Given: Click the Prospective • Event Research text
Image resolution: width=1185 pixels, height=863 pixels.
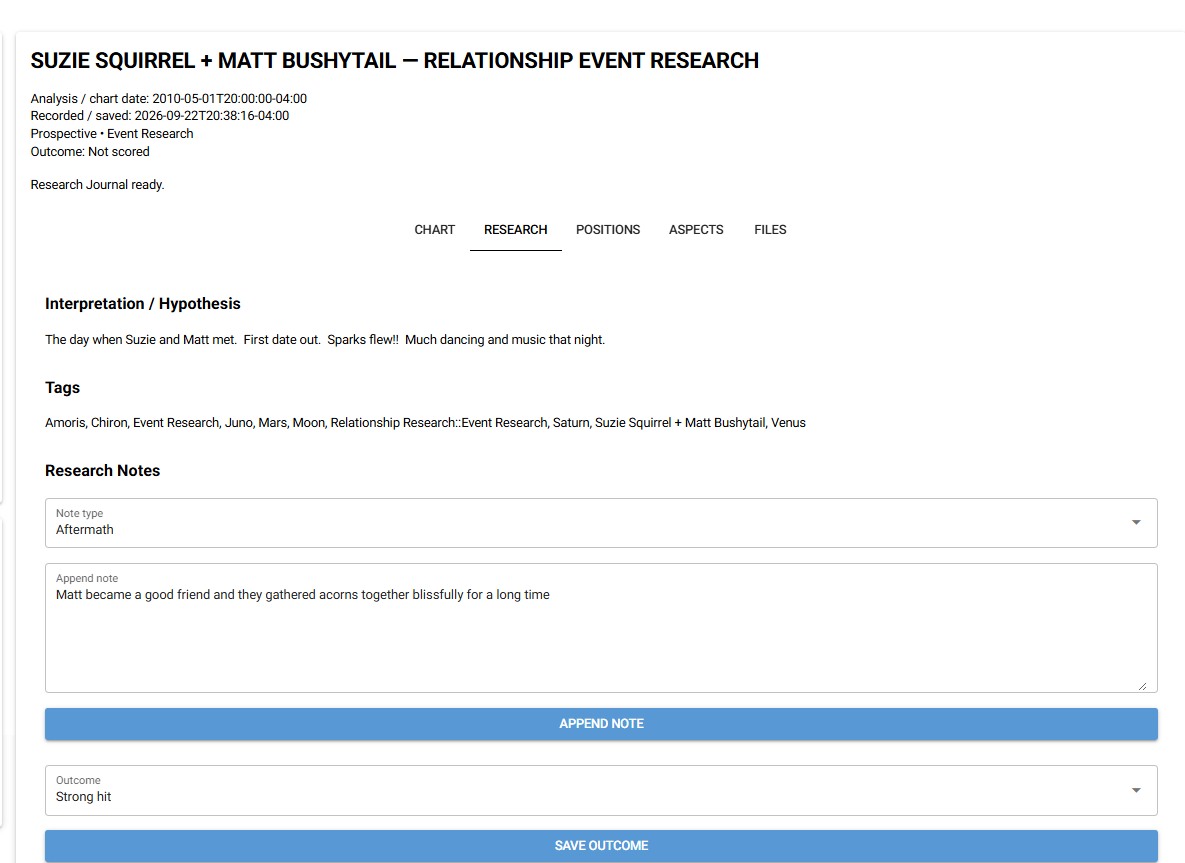Looking at the screenshot, I should 112,134.
